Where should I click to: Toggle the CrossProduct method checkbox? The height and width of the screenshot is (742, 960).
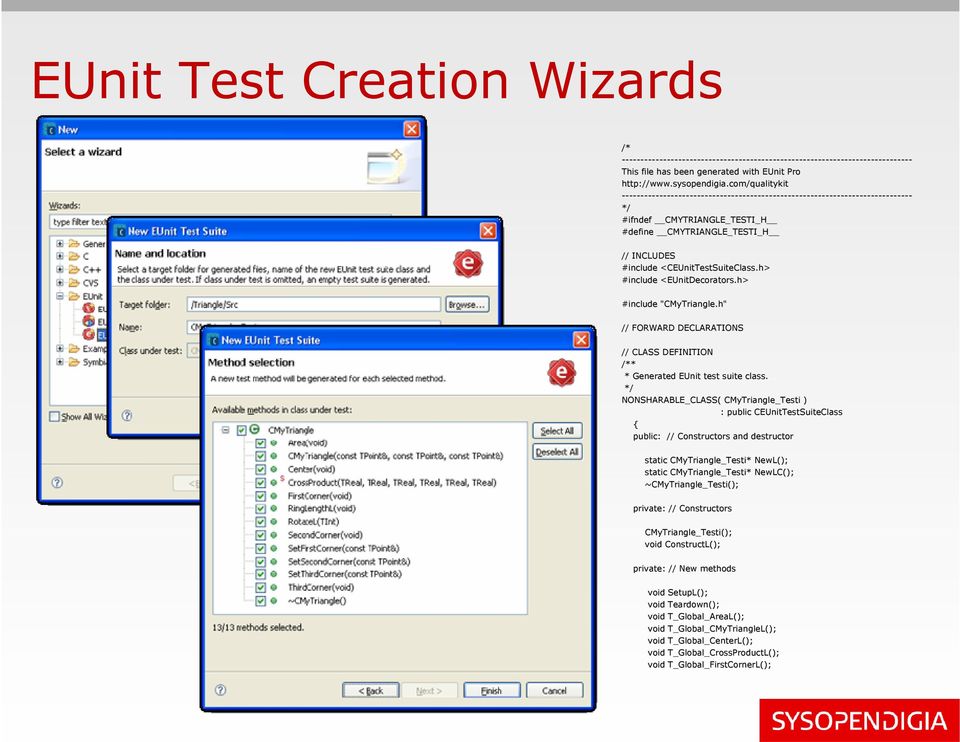coord(260,483)
